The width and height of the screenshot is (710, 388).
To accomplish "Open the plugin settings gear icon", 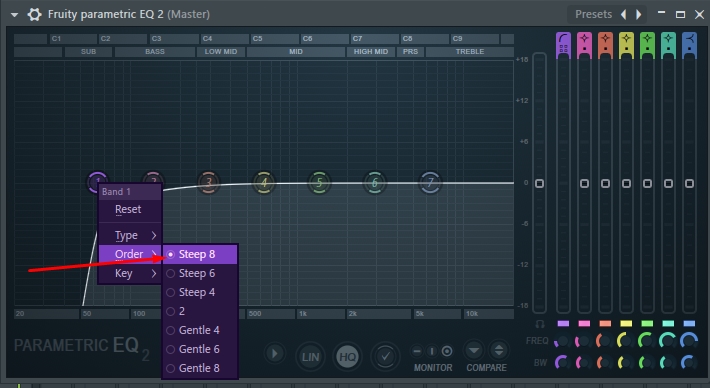I will pyautogui.click(x=34, y=14).
